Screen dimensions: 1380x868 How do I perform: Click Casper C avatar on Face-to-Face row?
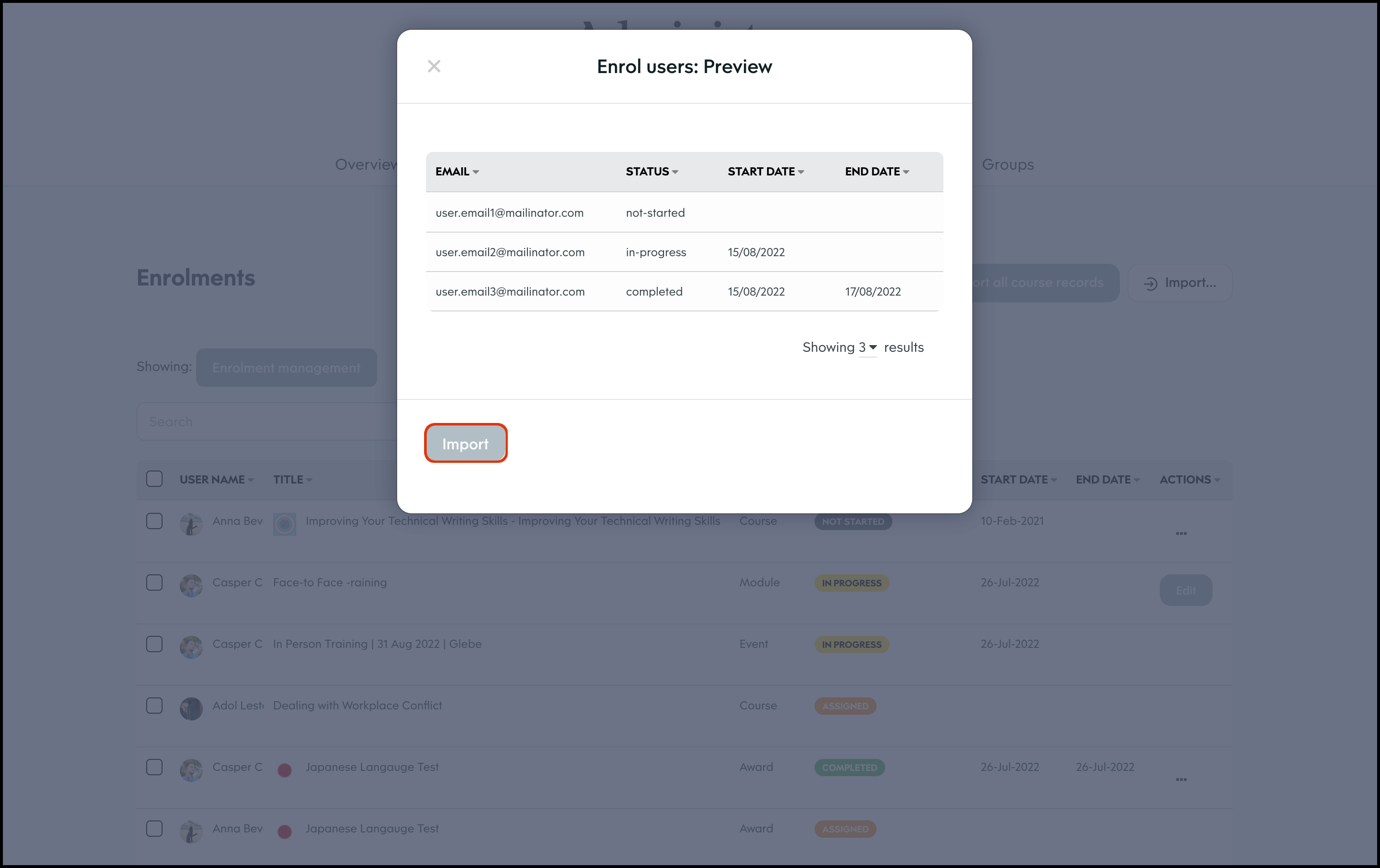pyautogui.click(x=191, y=585)
